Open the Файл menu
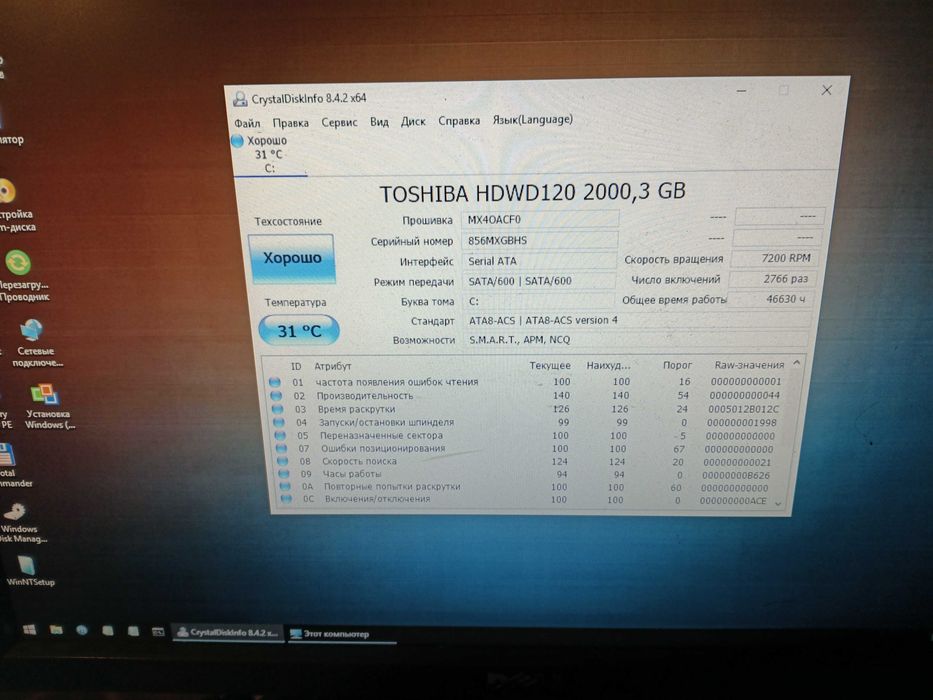This screenshot has height=700, width=933. (x=247, y=123)
